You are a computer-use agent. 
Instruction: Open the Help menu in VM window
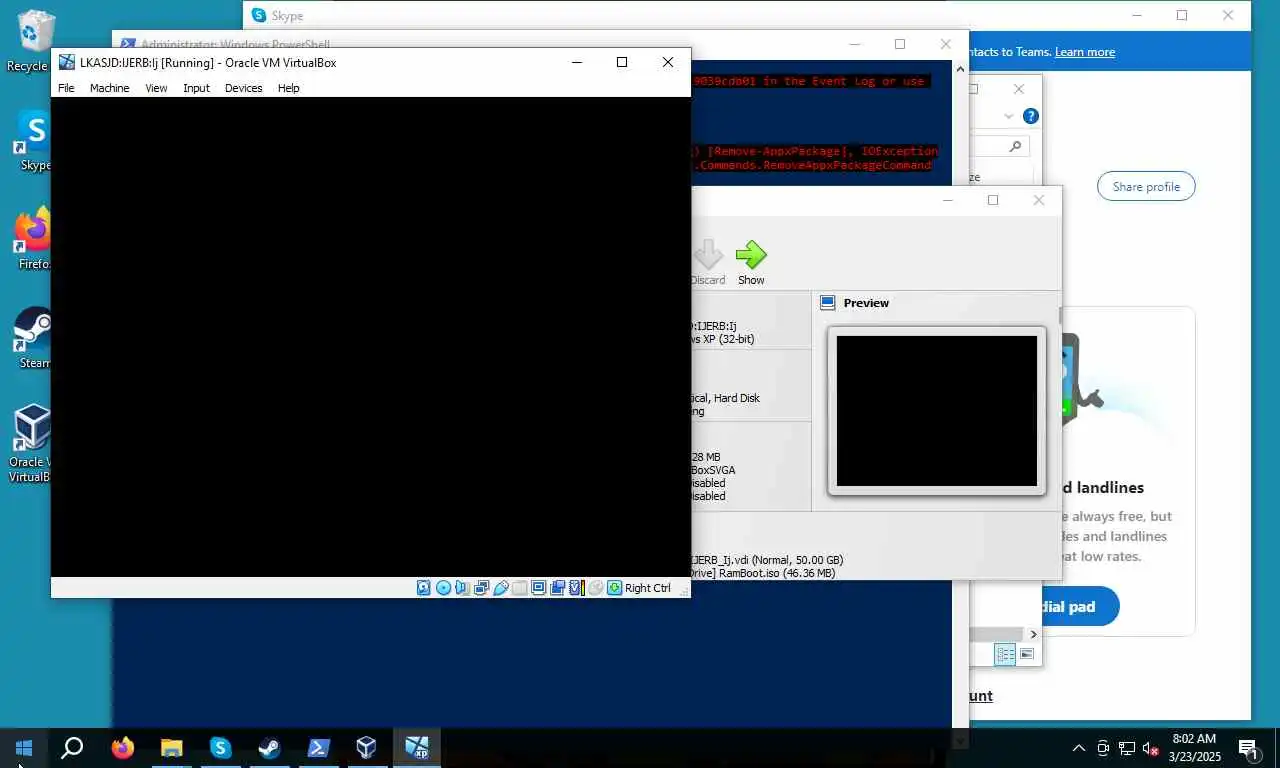tap(288, 88)
